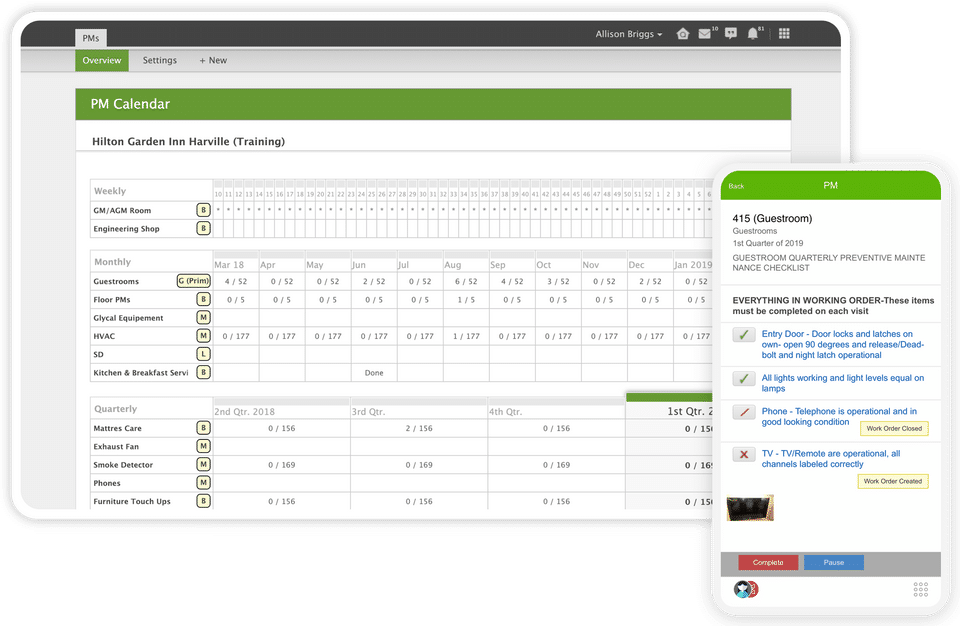Click Mattres Care 3rd Qtr. cell 2 / 156
The width and height of the screenshot is (960, 626).
(419, 429)
